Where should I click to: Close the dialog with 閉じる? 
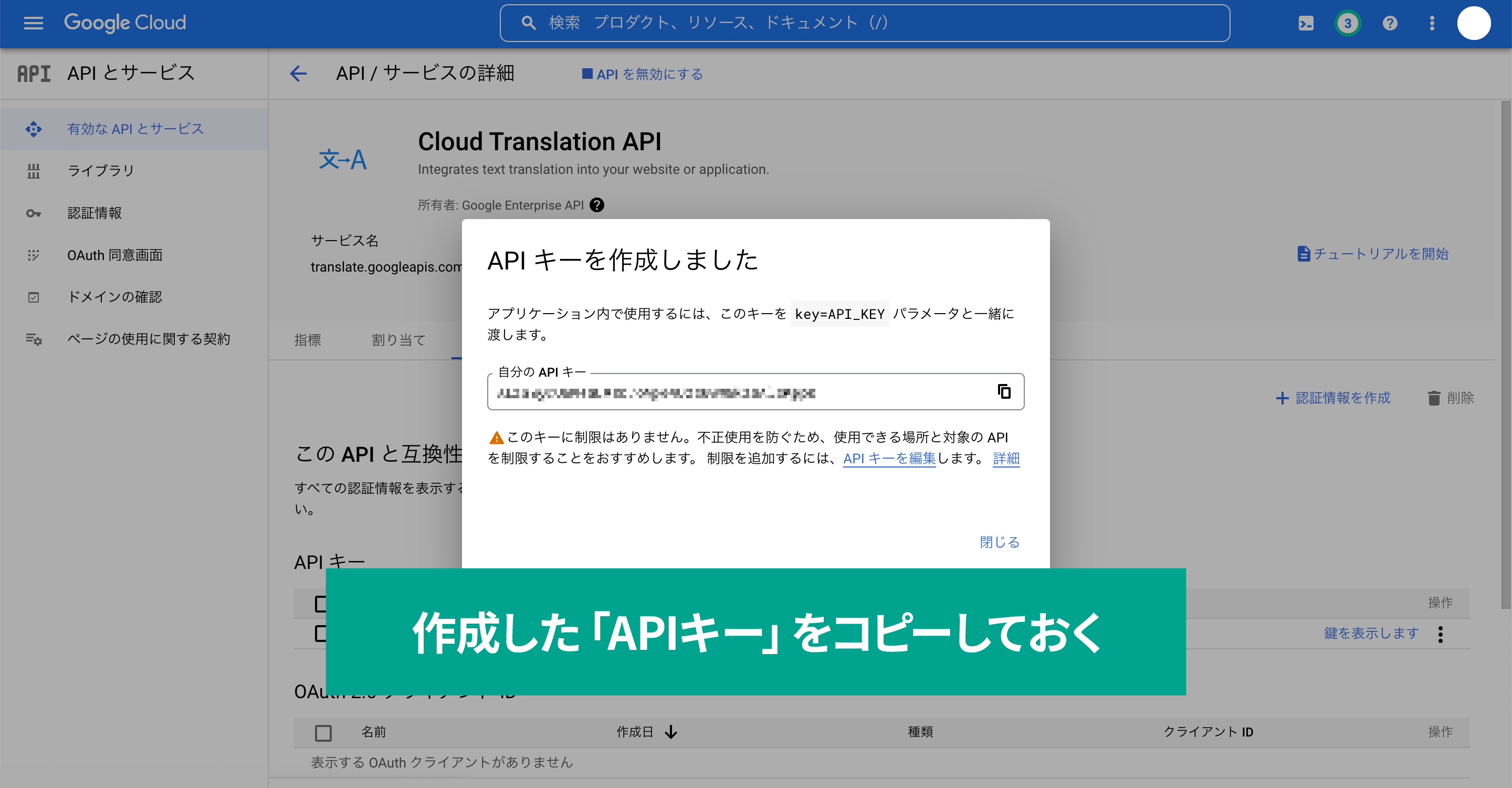coord(999,542)
